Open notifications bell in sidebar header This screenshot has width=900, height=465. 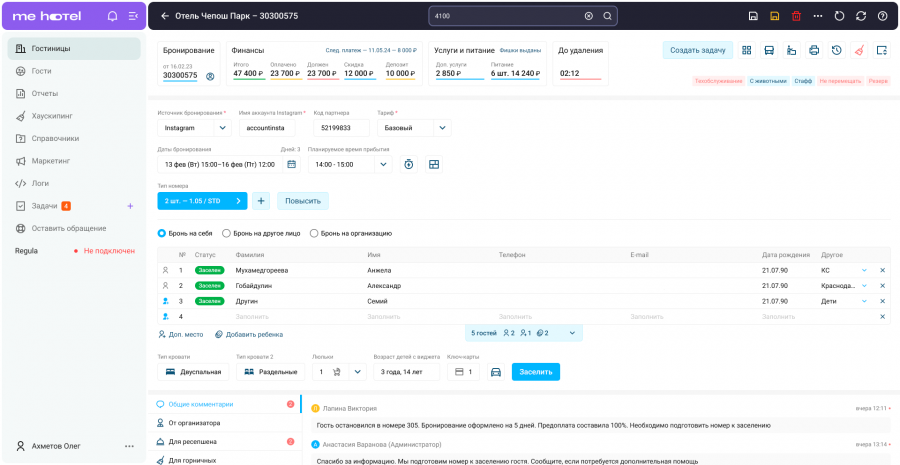[x=112, y=16]
